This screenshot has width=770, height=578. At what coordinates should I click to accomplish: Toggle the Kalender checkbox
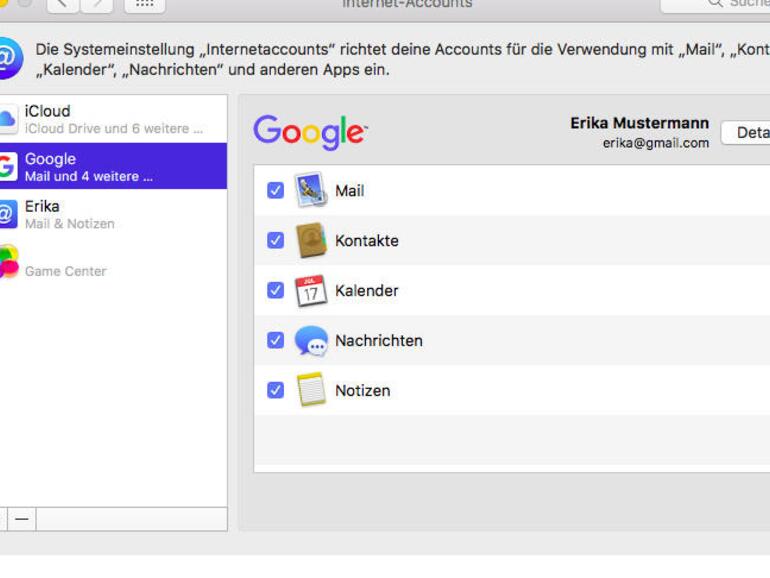(x=275, y=290)
